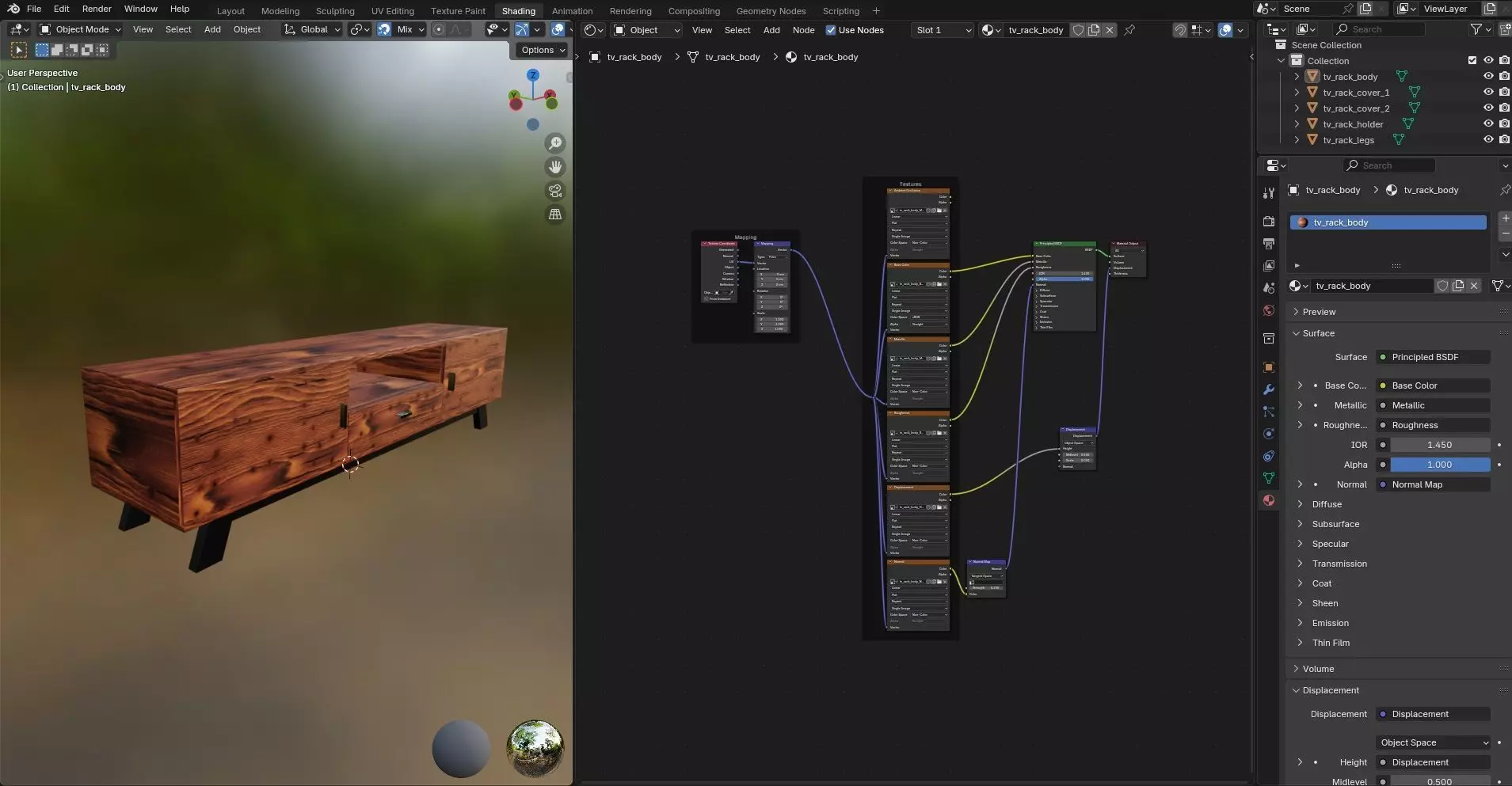
Task: Toggle pin icon in node editor header
Action: (1129, 30)
